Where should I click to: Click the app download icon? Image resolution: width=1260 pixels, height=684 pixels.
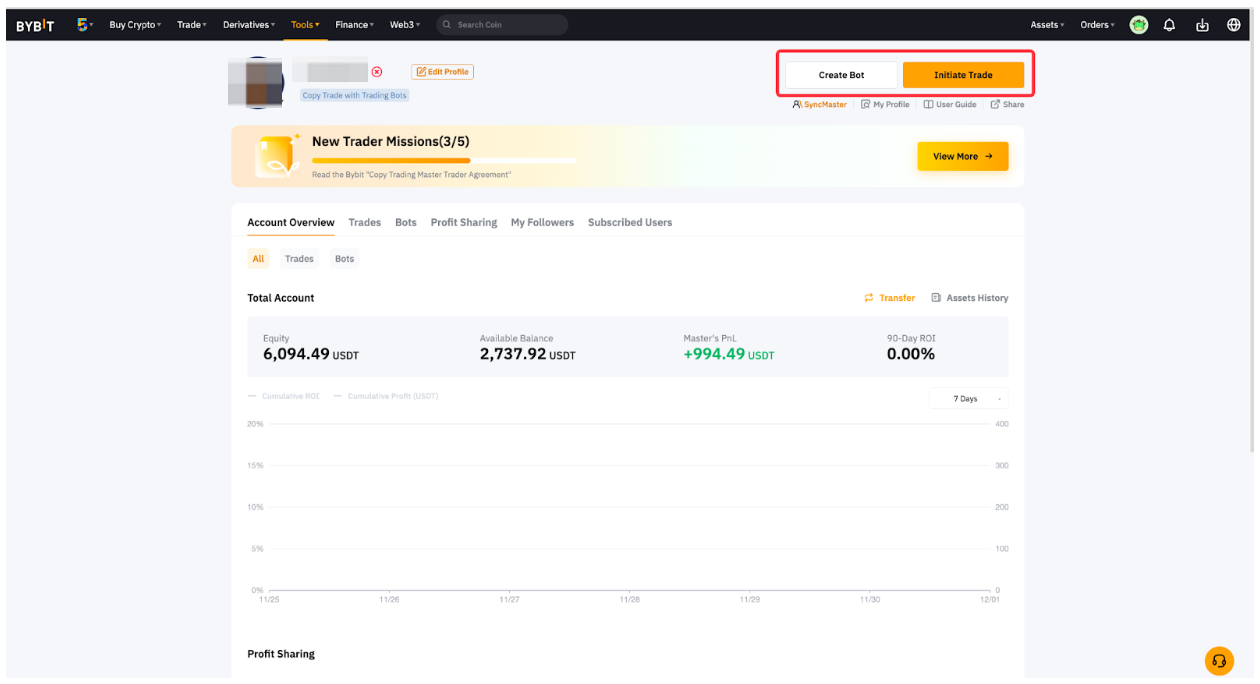[x=1202, y=25]
